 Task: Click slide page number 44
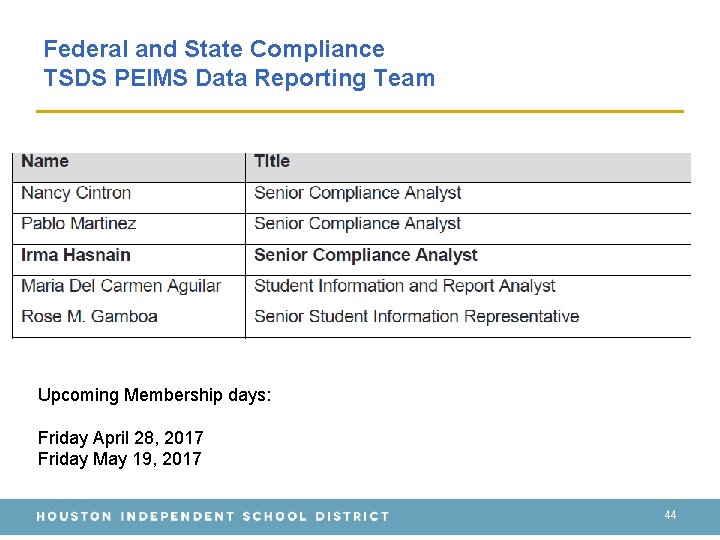670,515
